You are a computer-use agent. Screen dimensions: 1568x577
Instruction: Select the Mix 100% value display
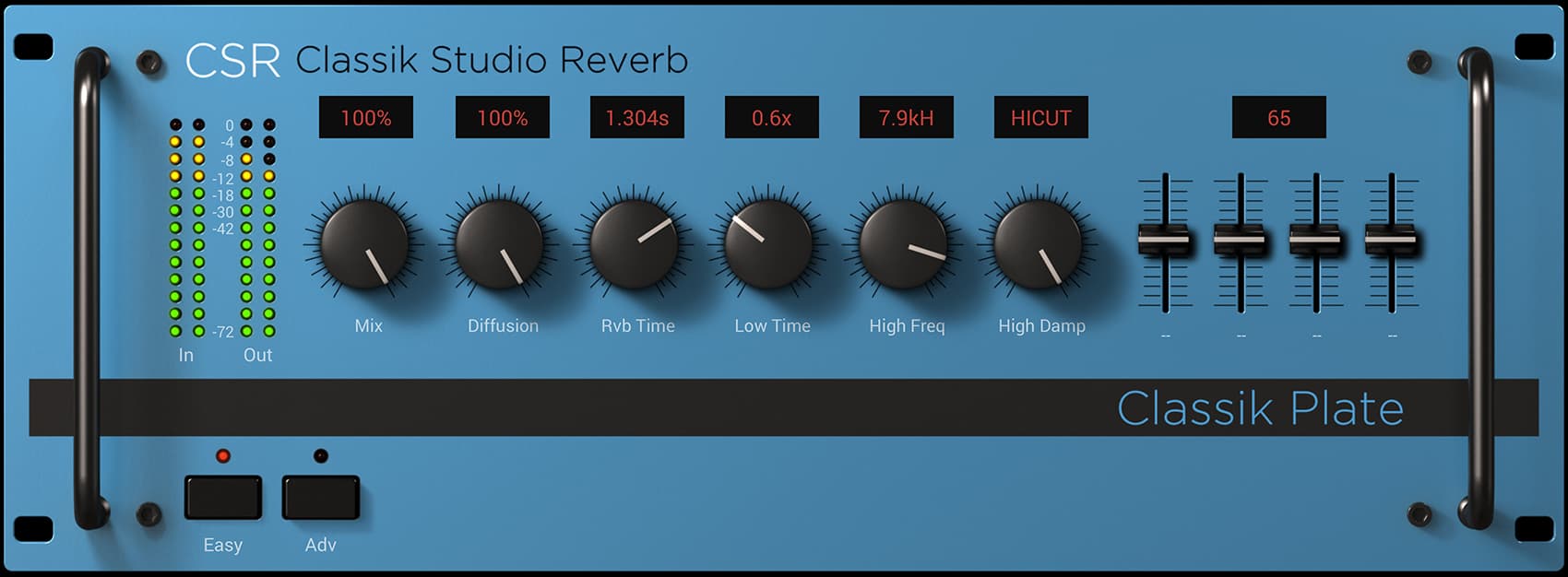pos(366,118)
